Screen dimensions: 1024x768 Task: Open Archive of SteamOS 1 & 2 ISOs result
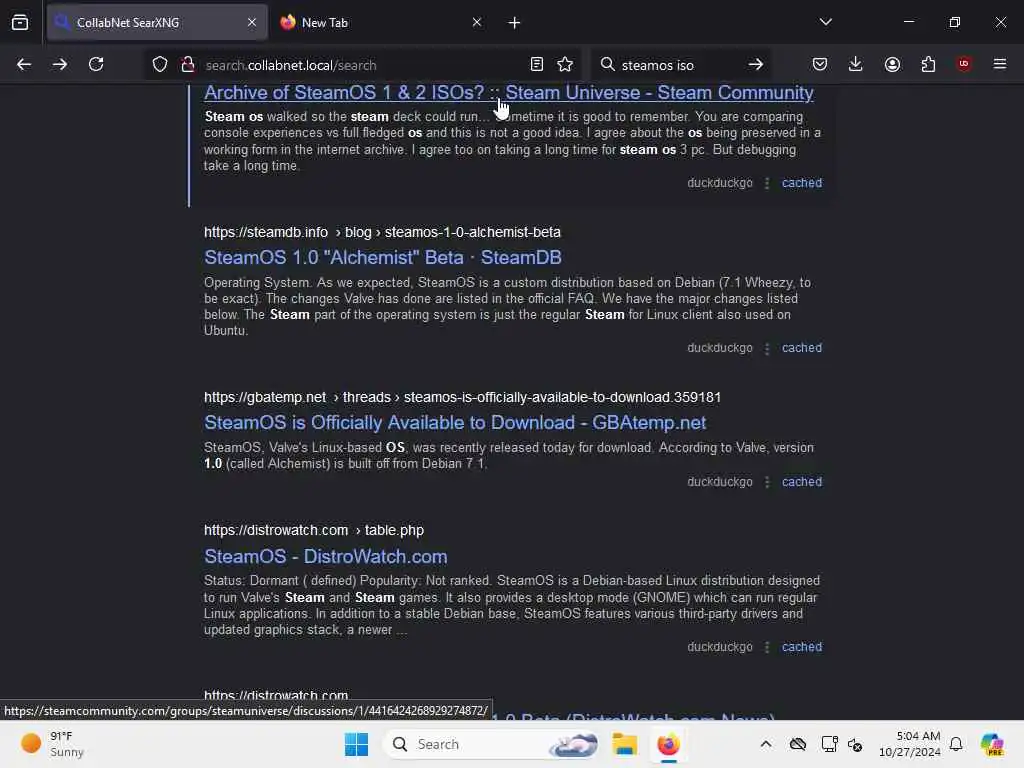[x=509, y=93]
